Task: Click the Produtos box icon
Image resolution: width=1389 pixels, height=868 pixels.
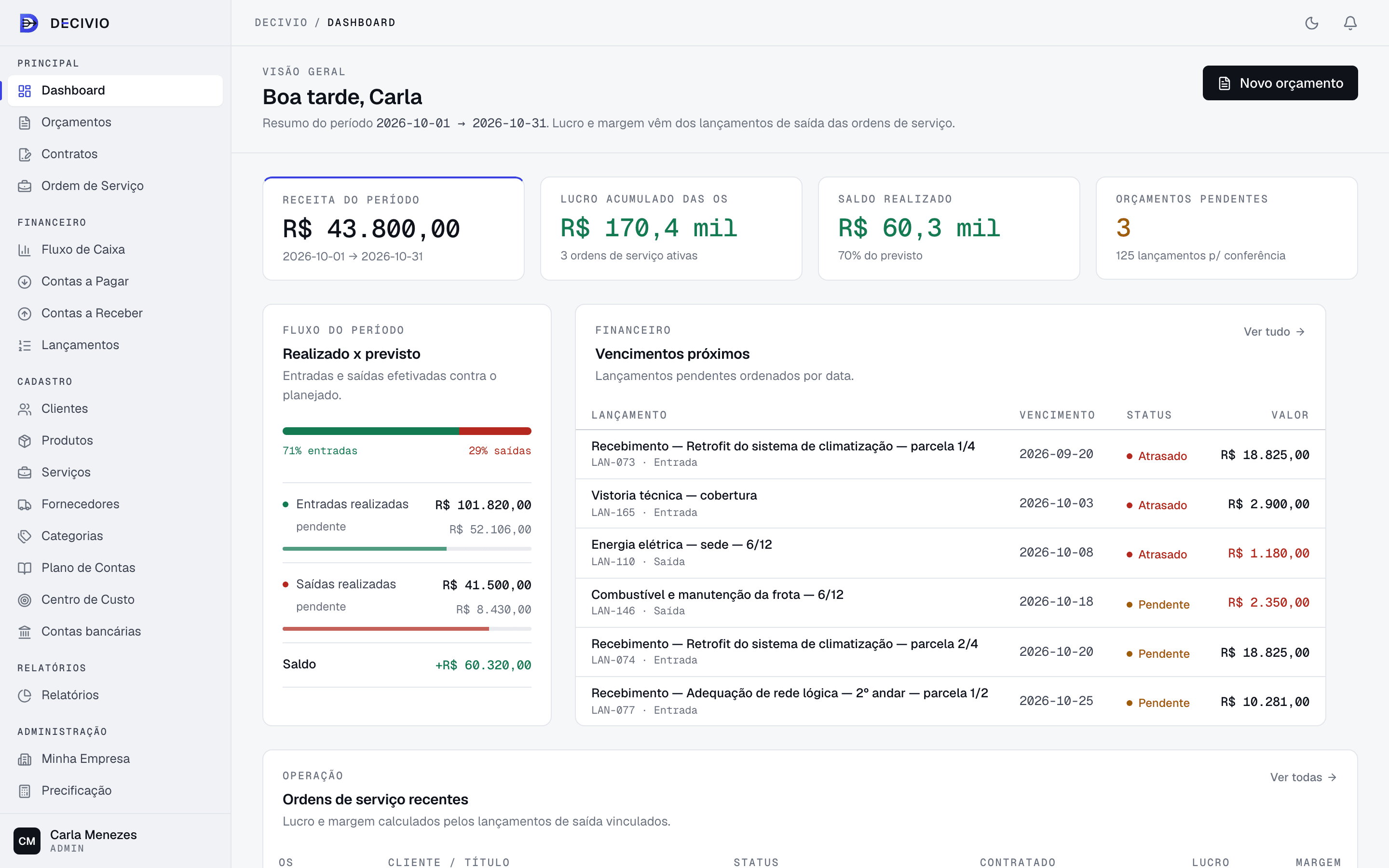Action: (25, 440)
